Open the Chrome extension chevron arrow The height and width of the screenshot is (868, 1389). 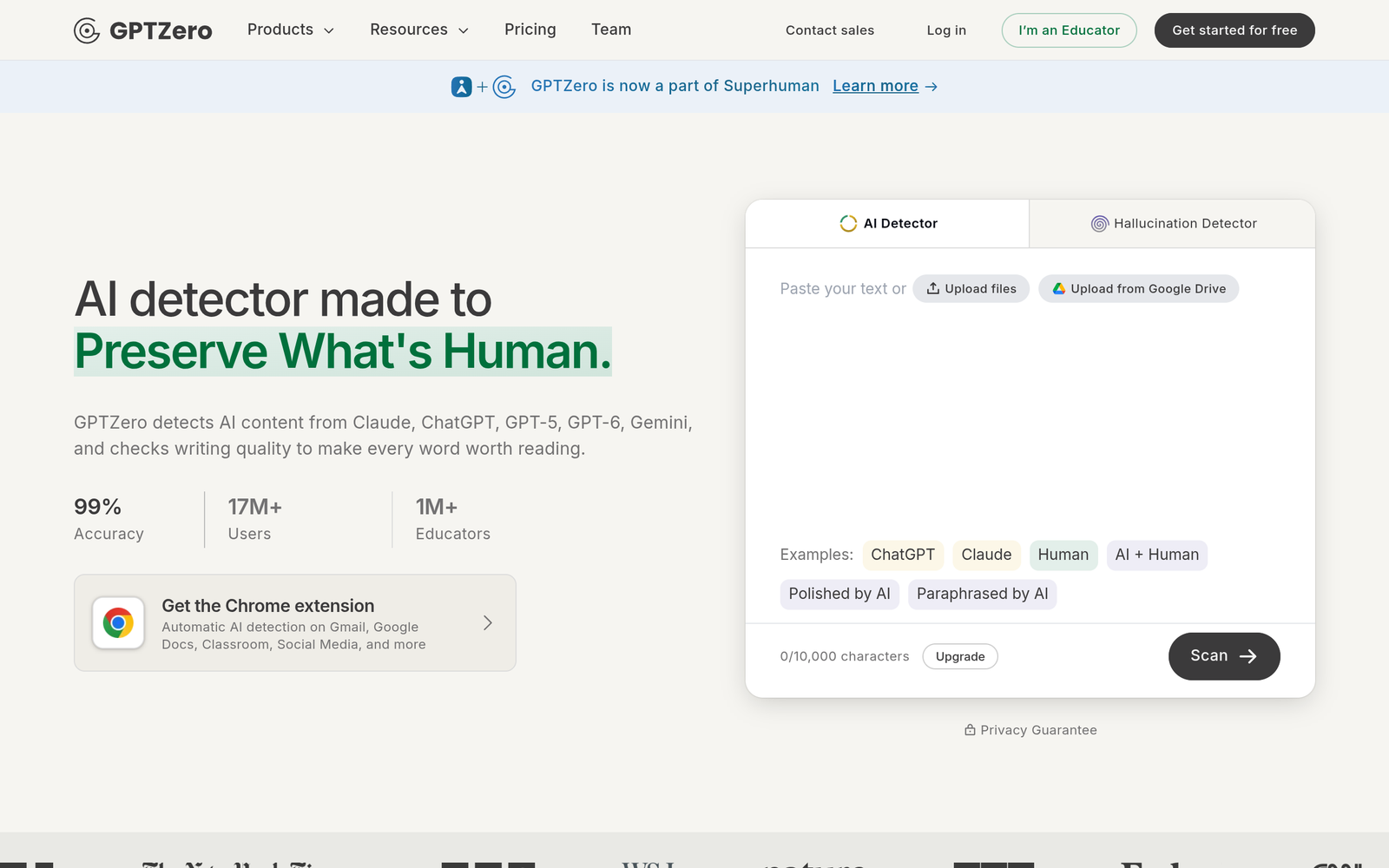[x=488, y=622]
